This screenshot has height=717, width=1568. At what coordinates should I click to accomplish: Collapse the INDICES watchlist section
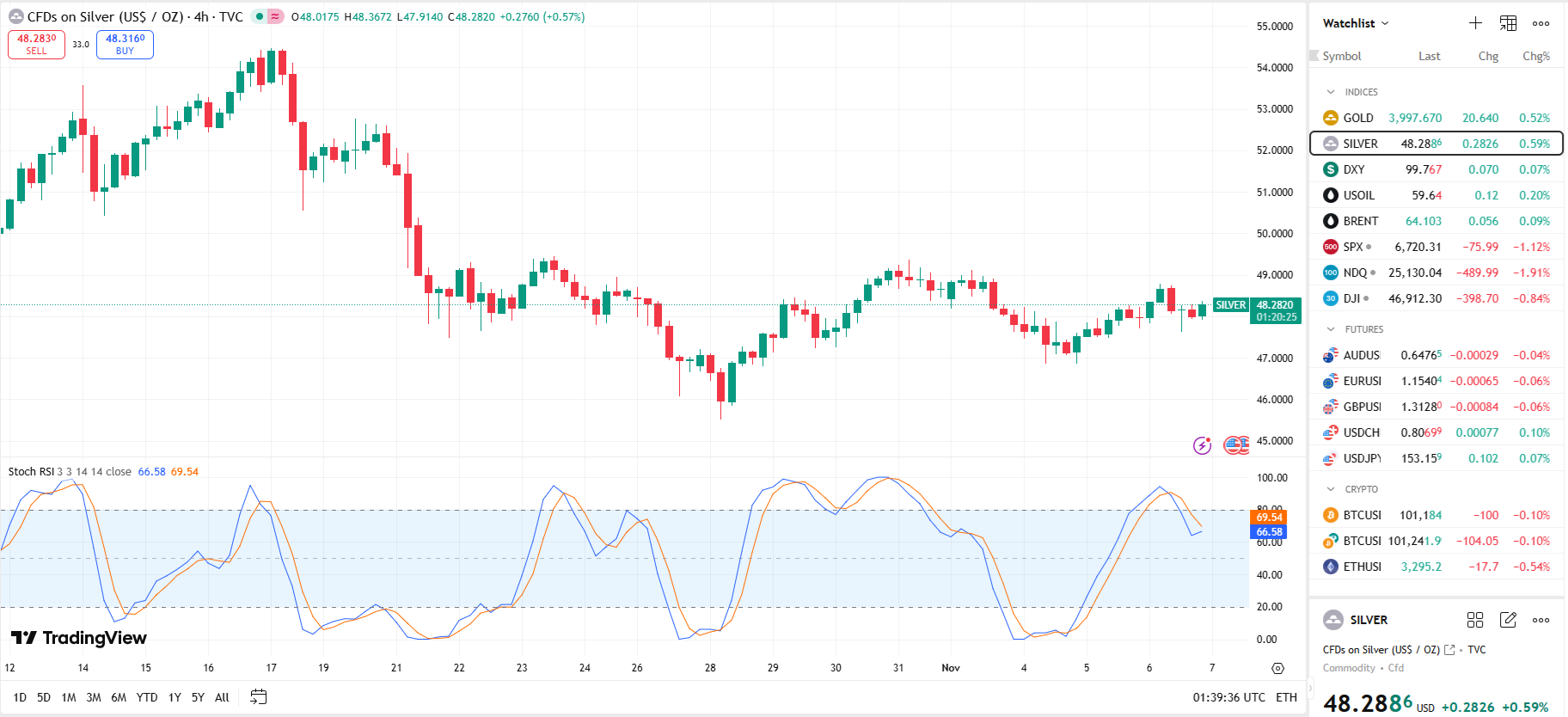pyautogui.click(x=1331, y=92)
